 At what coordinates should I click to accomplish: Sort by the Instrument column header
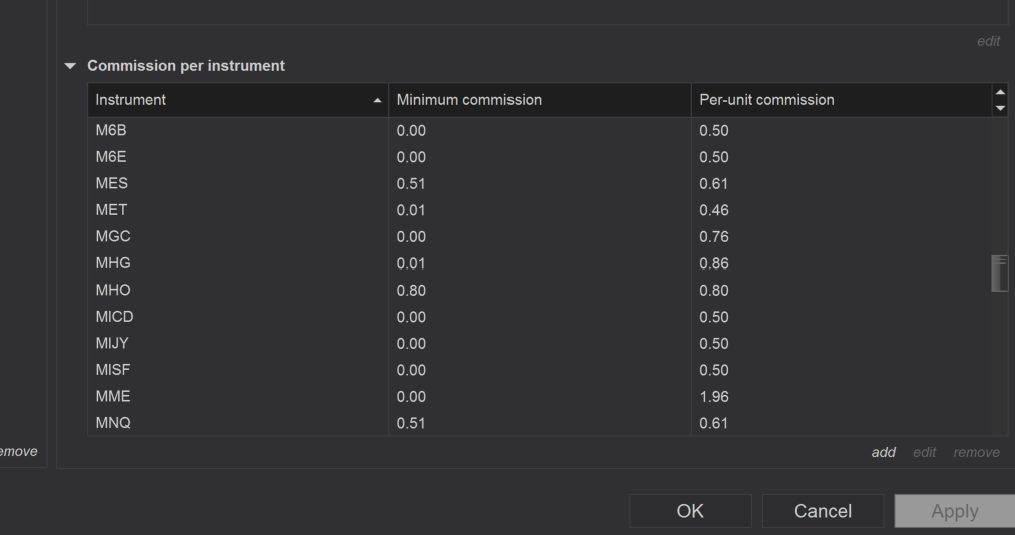(x=131, y=100)
